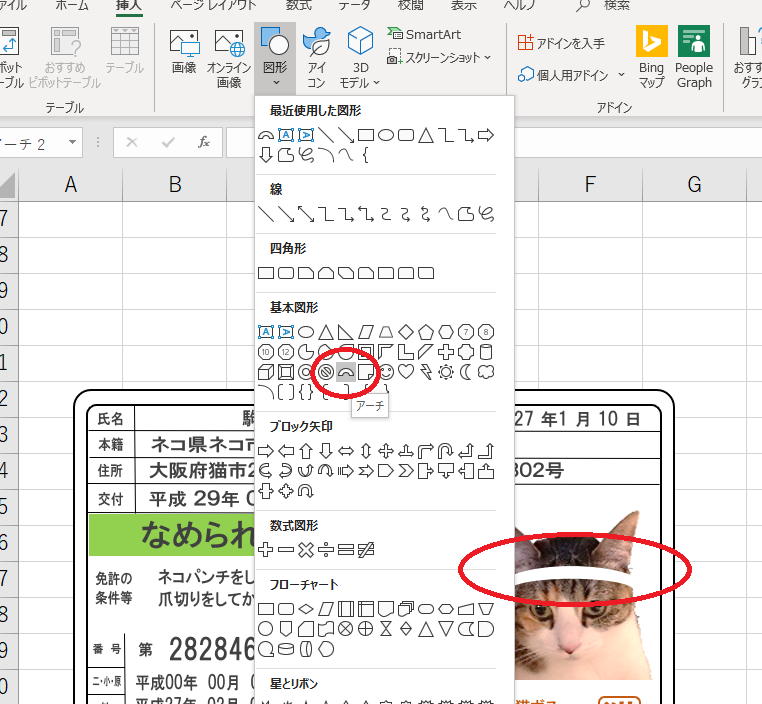Open the データ tab

coord(354,6)
